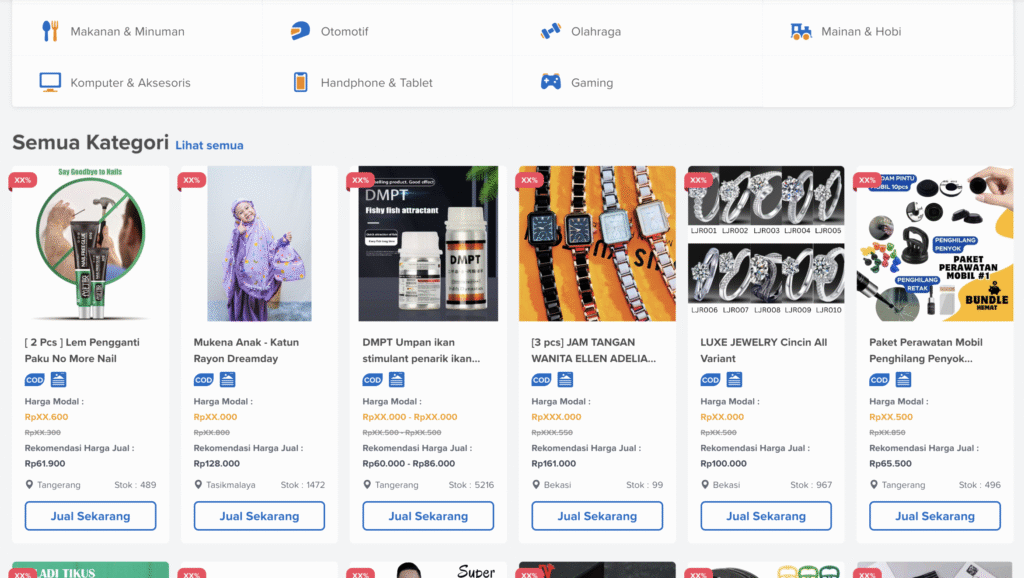Open the Gaming category
This screenshot has height=578, width=1024.
(x=591, y=83)
